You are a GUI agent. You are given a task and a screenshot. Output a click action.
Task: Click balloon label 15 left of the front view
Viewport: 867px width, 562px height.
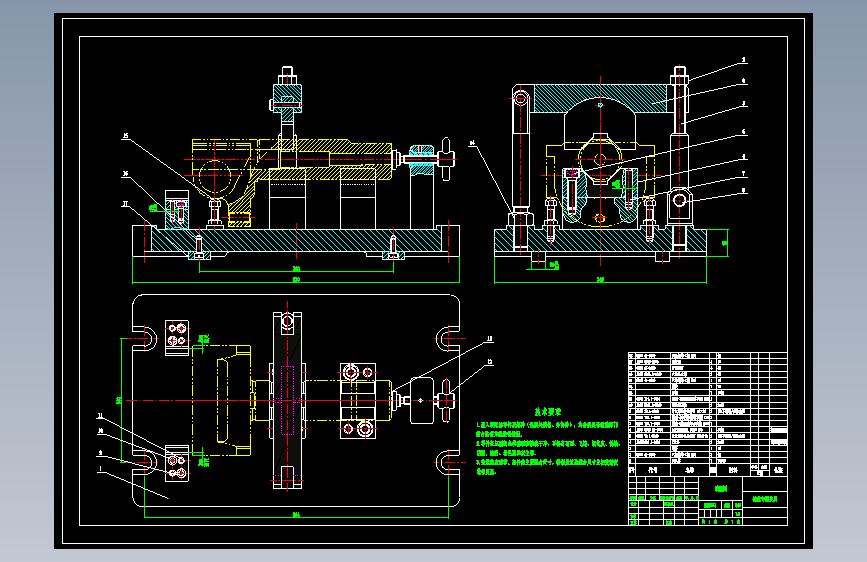126,136
